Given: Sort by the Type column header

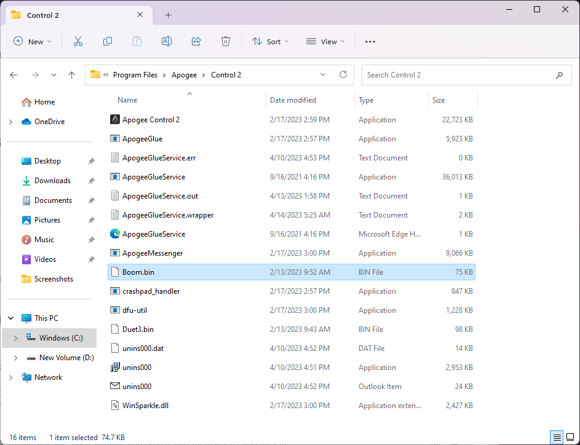Looking at the screenshot, I should [x=366, y=100].
